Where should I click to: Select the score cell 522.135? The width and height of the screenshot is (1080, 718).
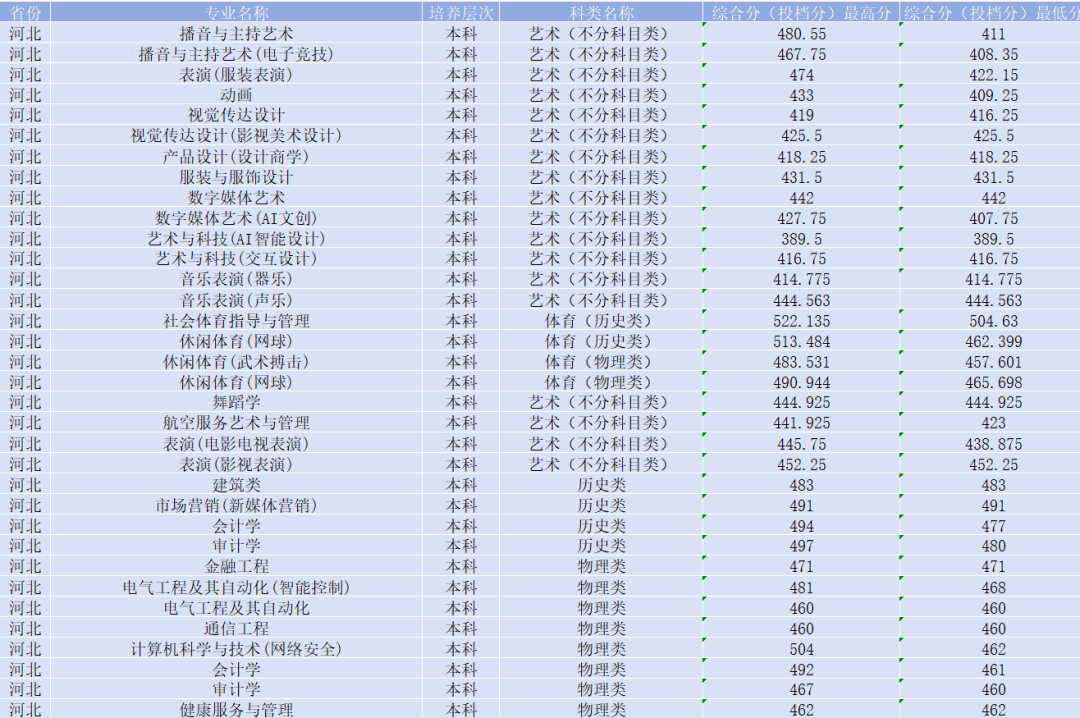[x=801, y=321]
